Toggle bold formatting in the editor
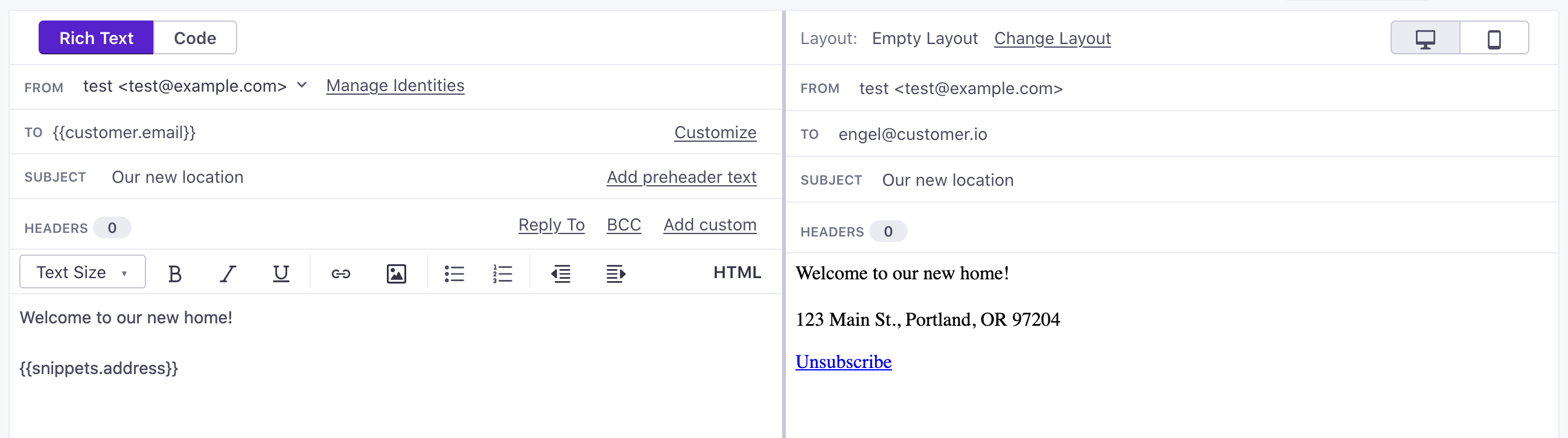Screen dimensions: 1568x438 point(174,274)
